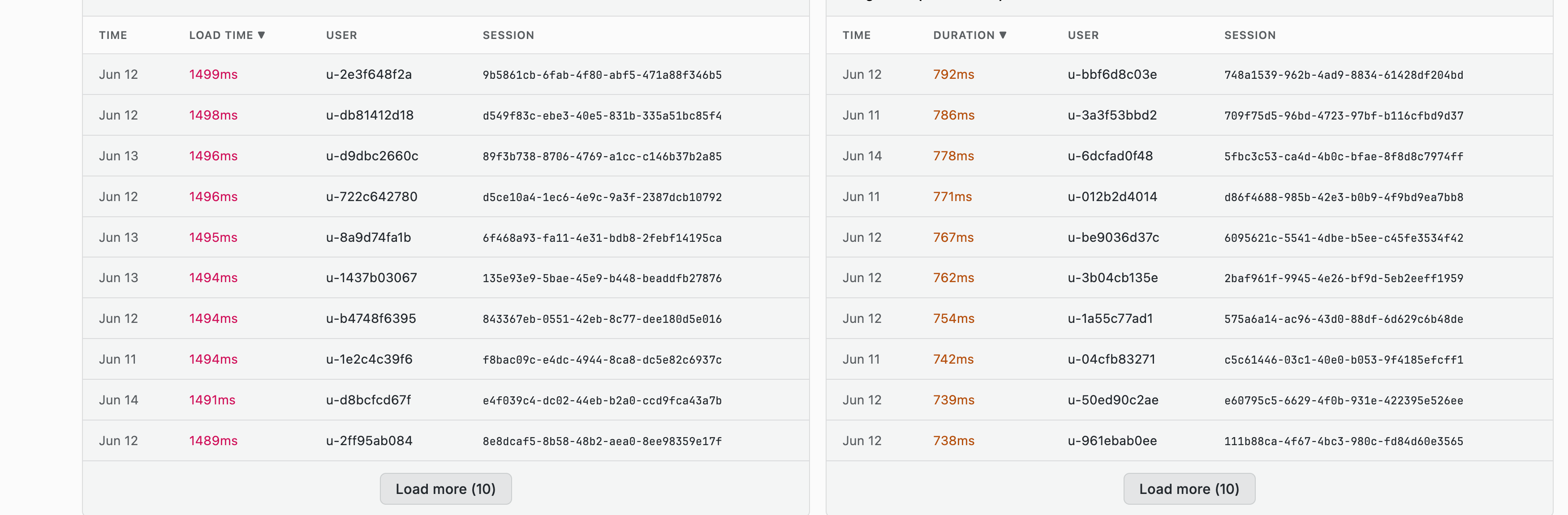
Task: Open user u-6dcfad0f48
Action: (1110, 156)
